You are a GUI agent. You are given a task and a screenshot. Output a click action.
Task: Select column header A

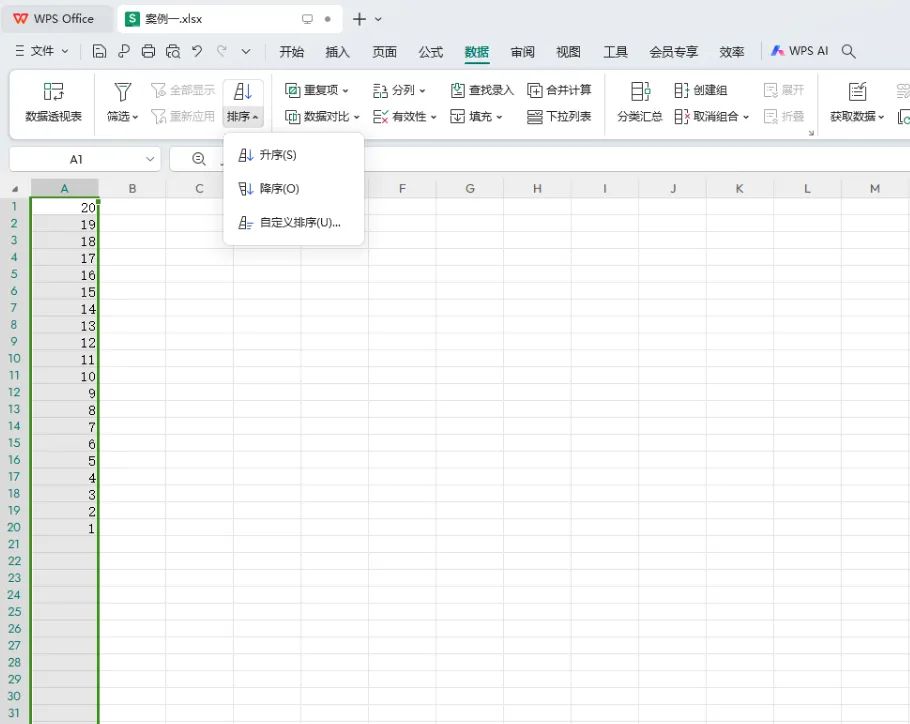click(64, 189)
